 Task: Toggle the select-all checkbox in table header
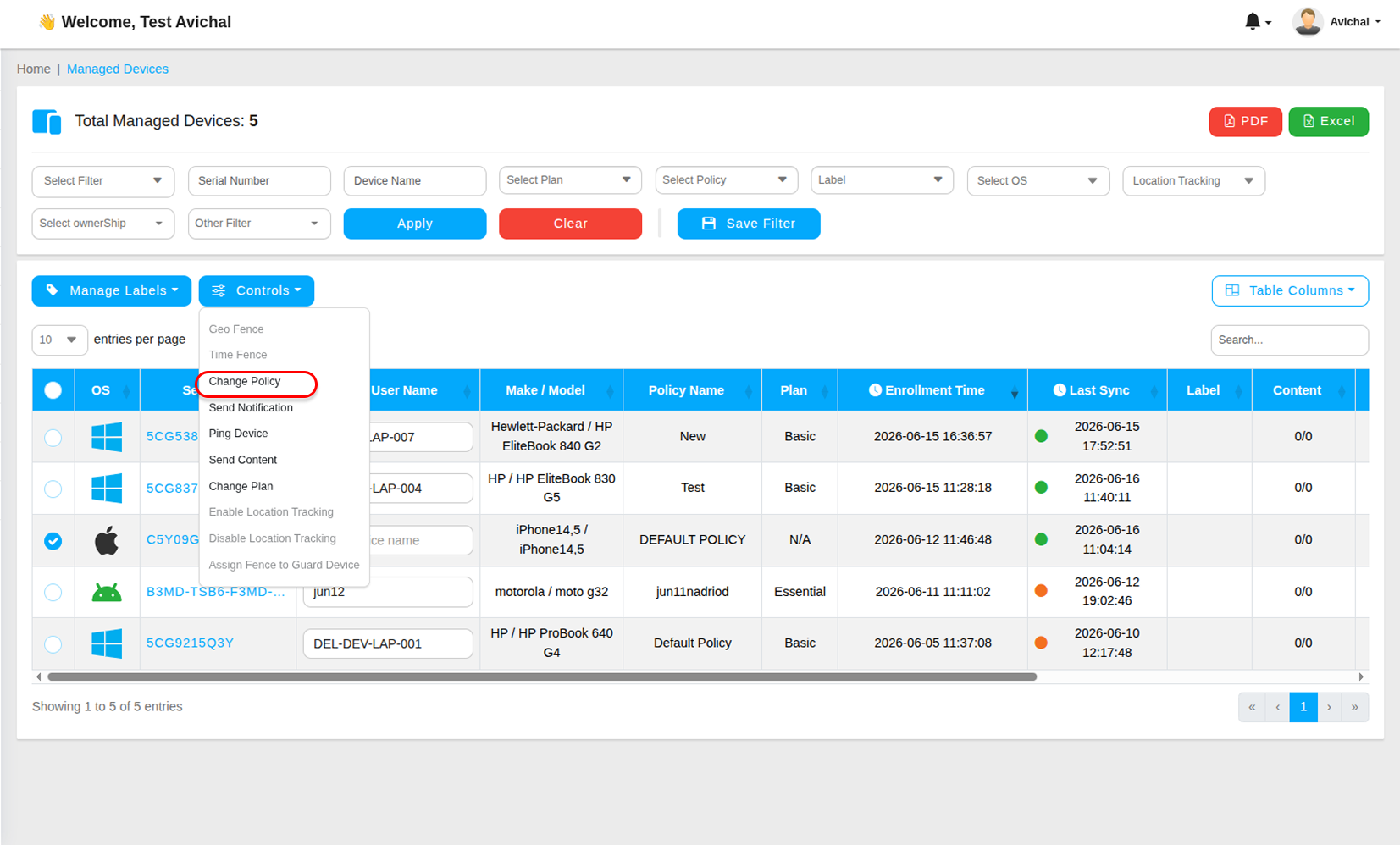[x=53, y=390]
